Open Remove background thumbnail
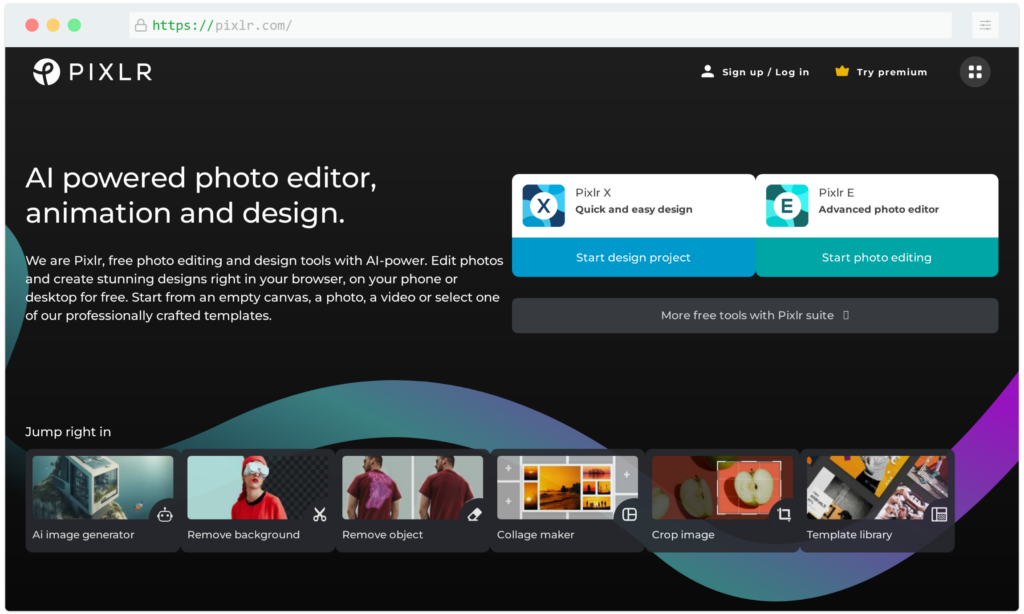This screenshot has height=614, width=1024. click(257, 487)
